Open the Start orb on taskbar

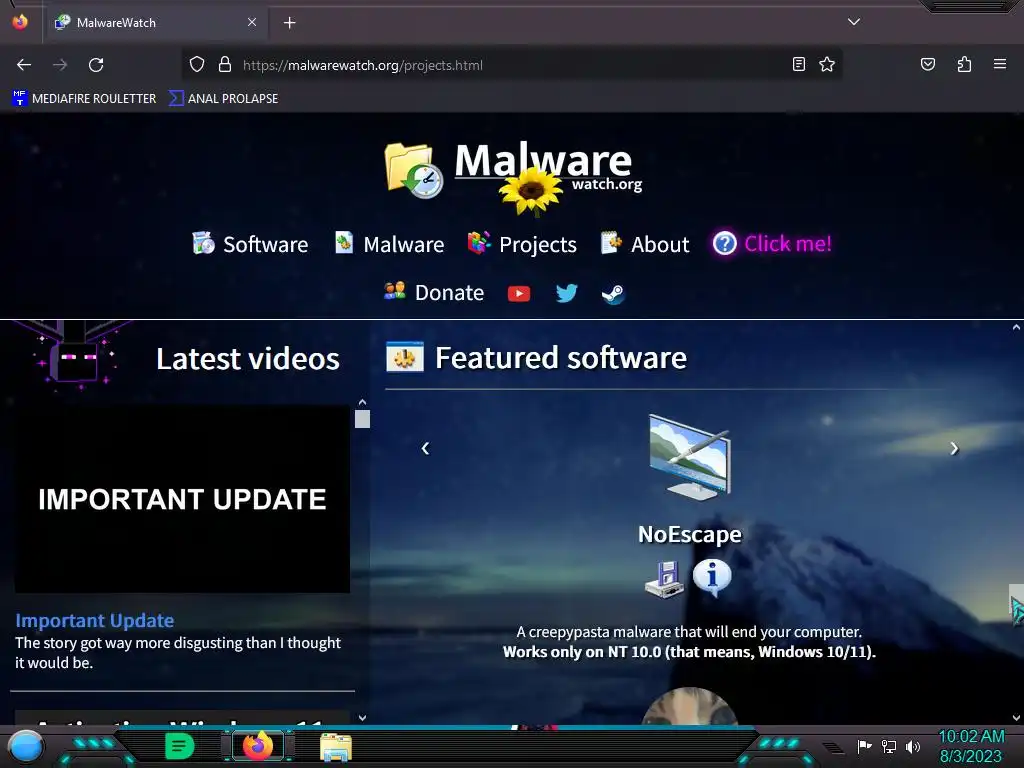26,746
